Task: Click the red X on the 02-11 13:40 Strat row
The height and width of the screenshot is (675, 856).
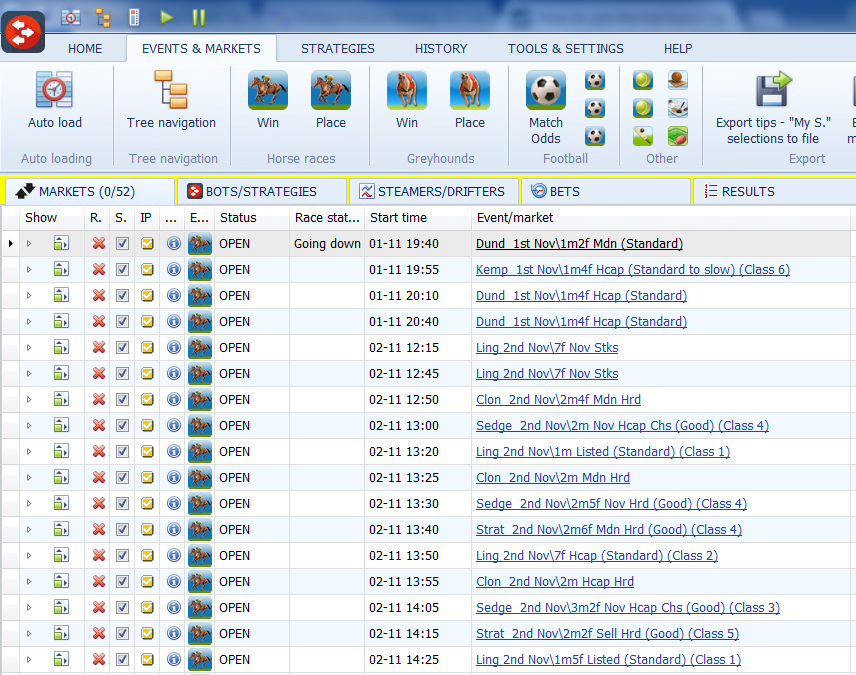Action: tap(99, 530)
